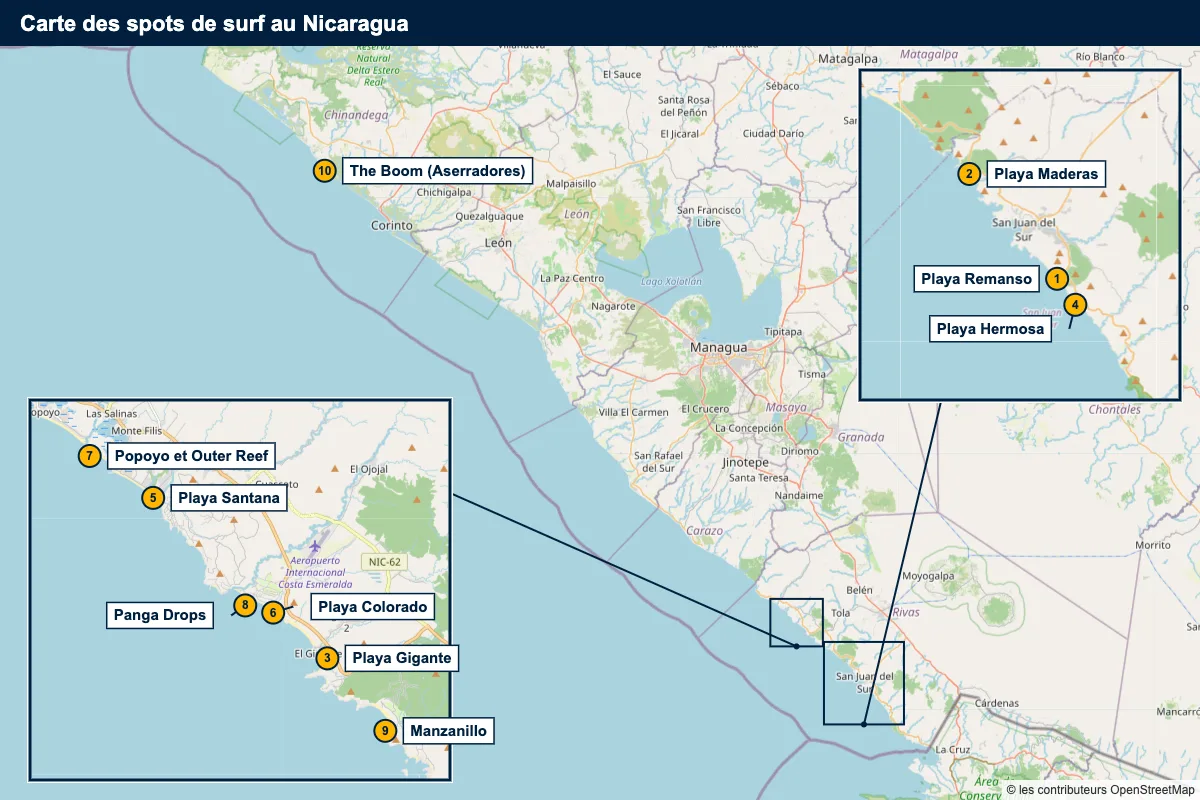Select the Chontales region name
Viewport: 1200px width, 800px height.
(x=1114, y=410)
